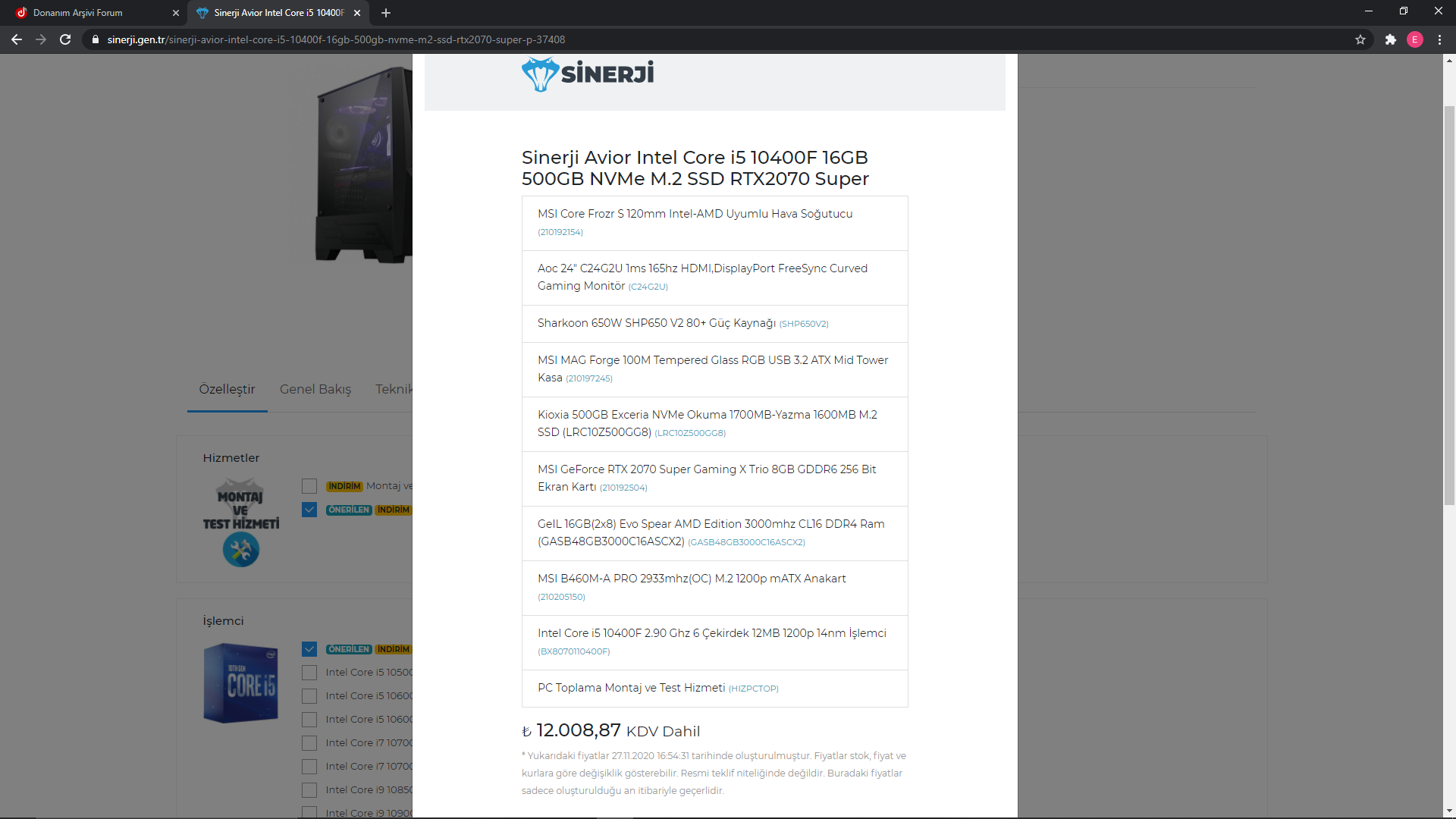The image size is (1456, 819).
Task: Select first Intel Core i5 1060 checkbox
Action: coord(309,696)
